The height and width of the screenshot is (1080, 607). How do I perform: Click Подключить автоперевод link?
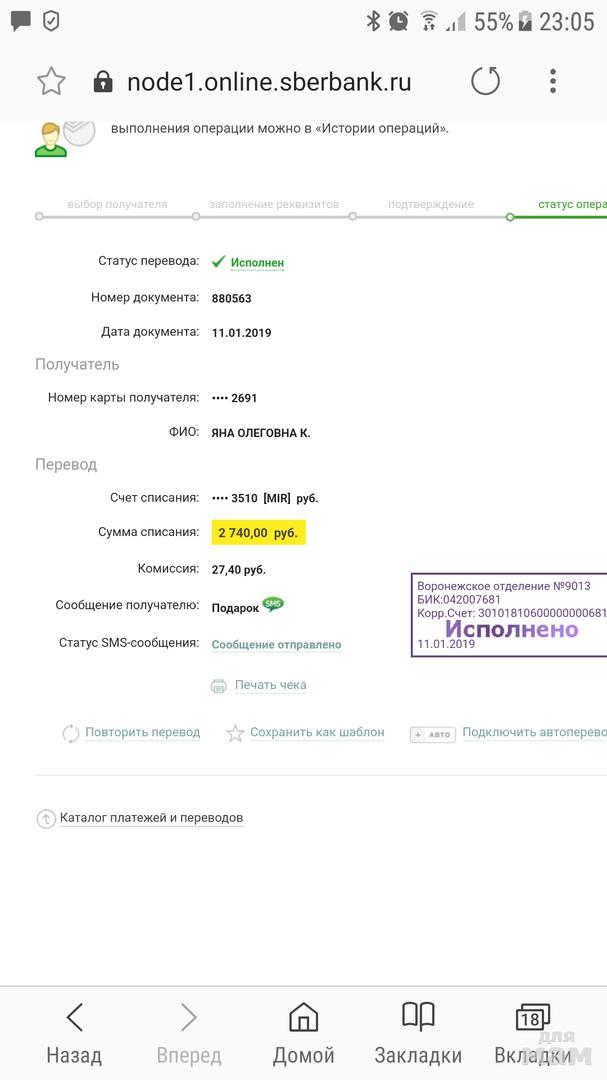pos(533,732)
